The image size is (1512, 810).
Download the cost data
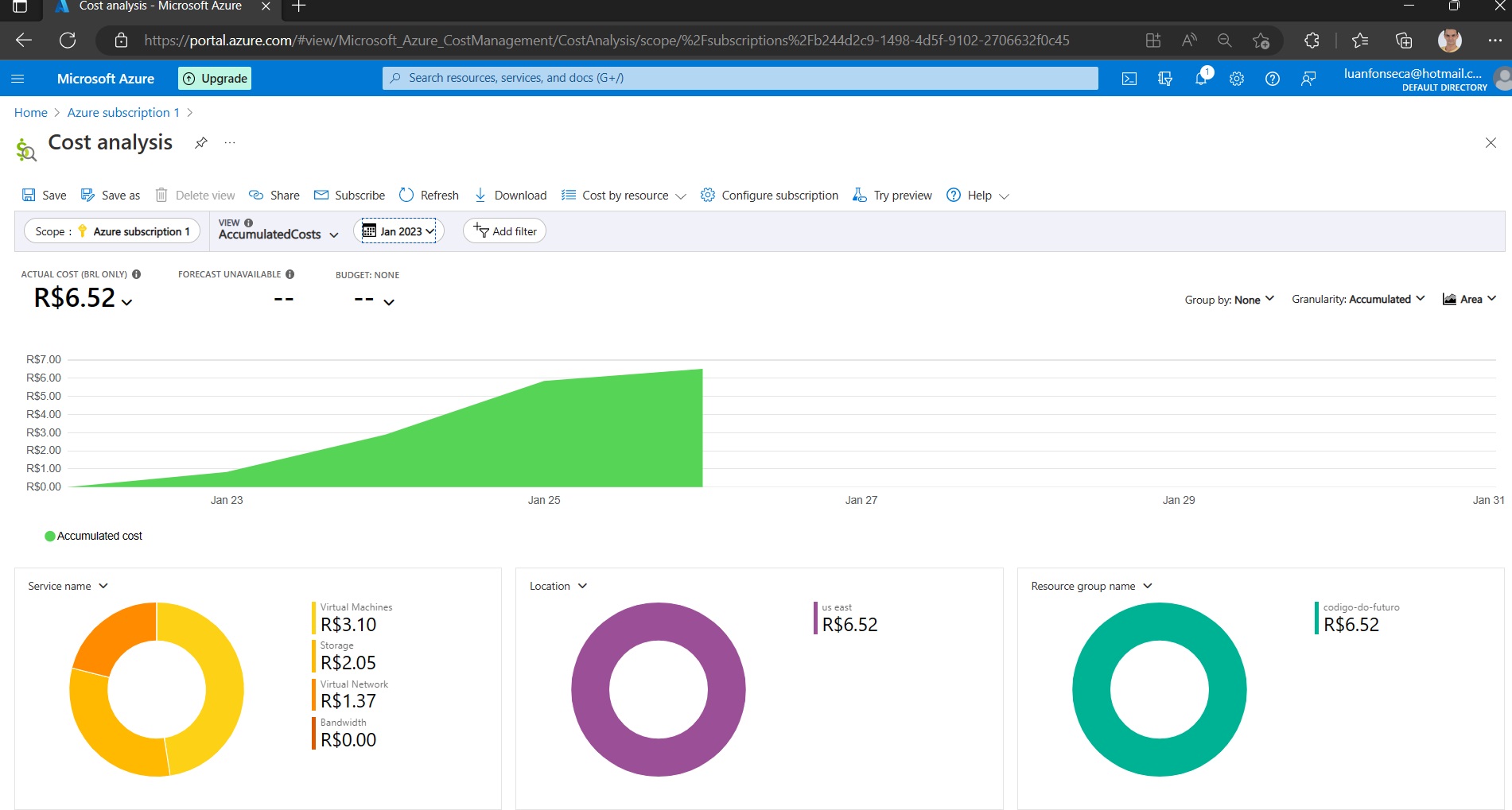click(511, 195)
